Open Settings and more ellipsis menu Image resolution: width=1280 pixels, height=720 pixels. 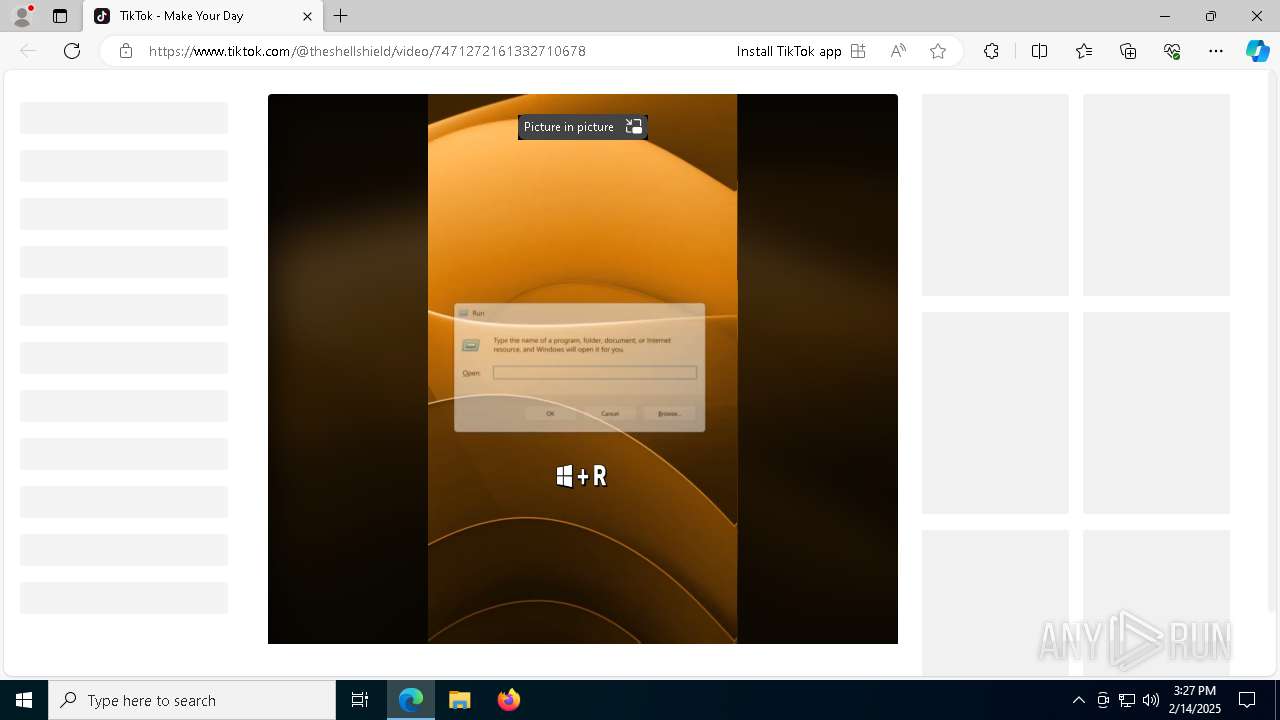pyautogui.click(x=1216, y=51)
